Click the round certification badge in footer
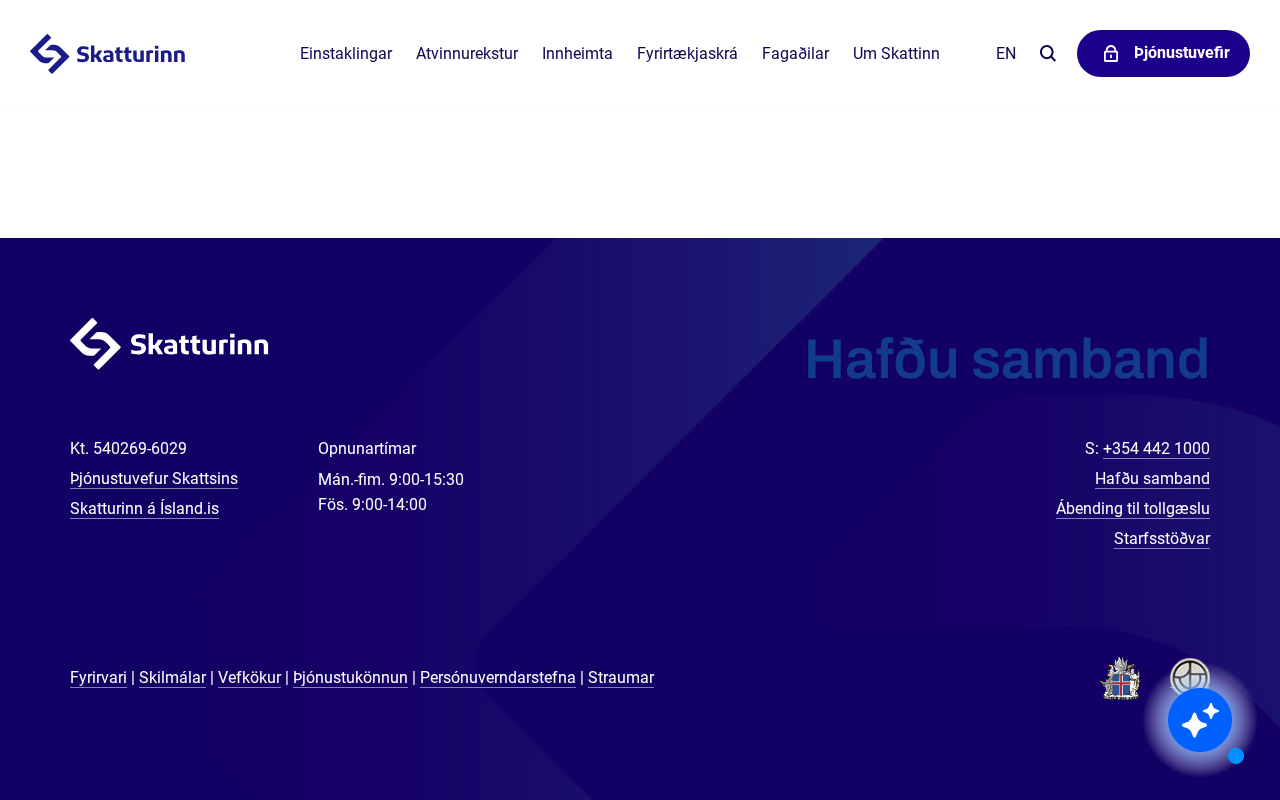Screen dimensions: 1280x800 1190,673
